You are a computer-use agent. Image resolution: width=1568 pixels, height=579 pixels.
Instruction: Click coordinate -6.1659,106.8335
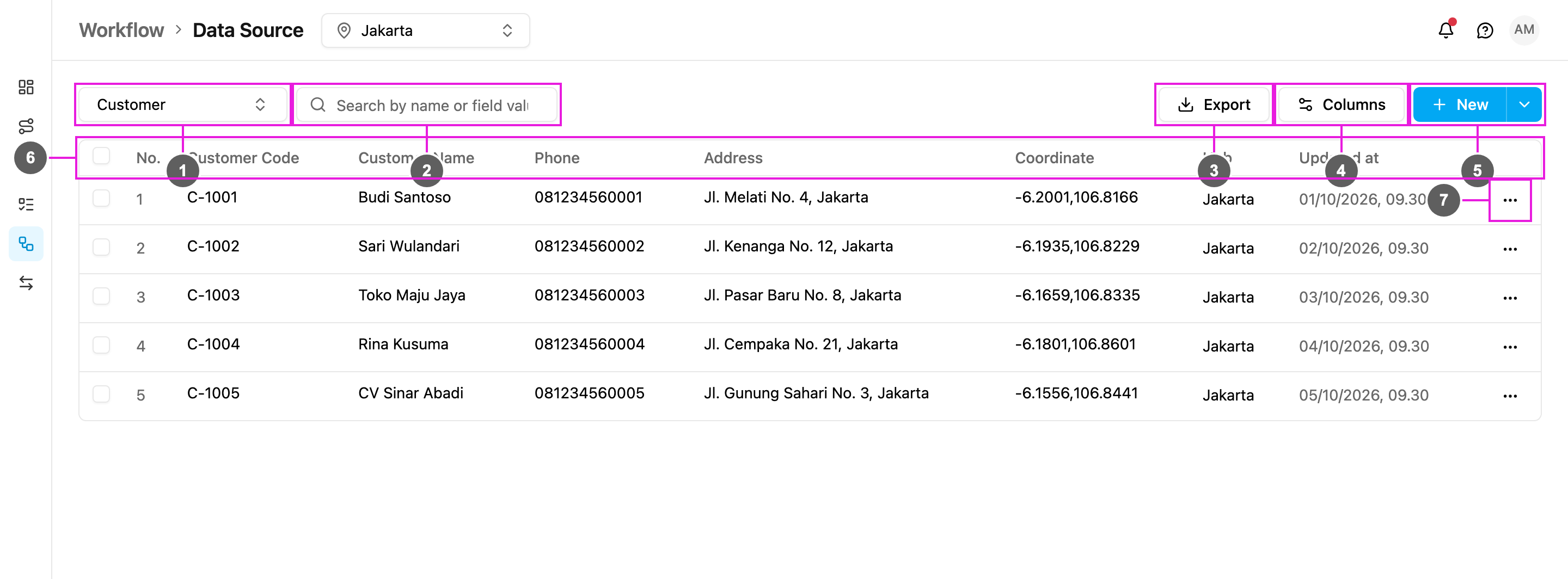[1077, 295]
